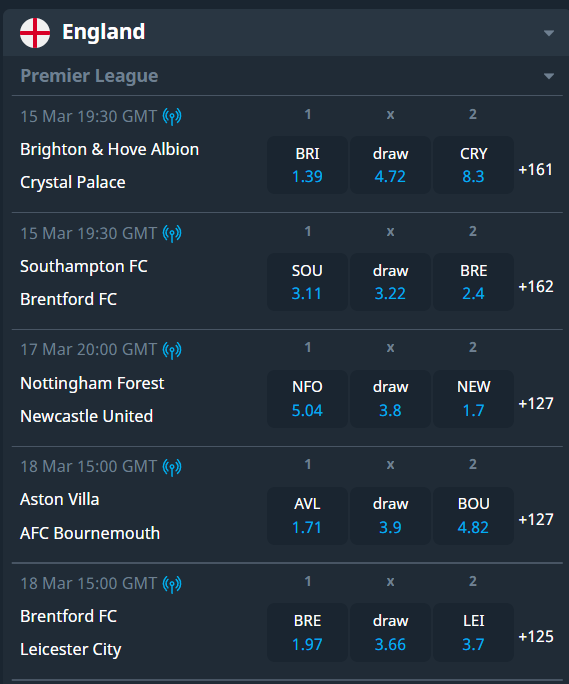Collapse the England section arrow

pos(549,33)
